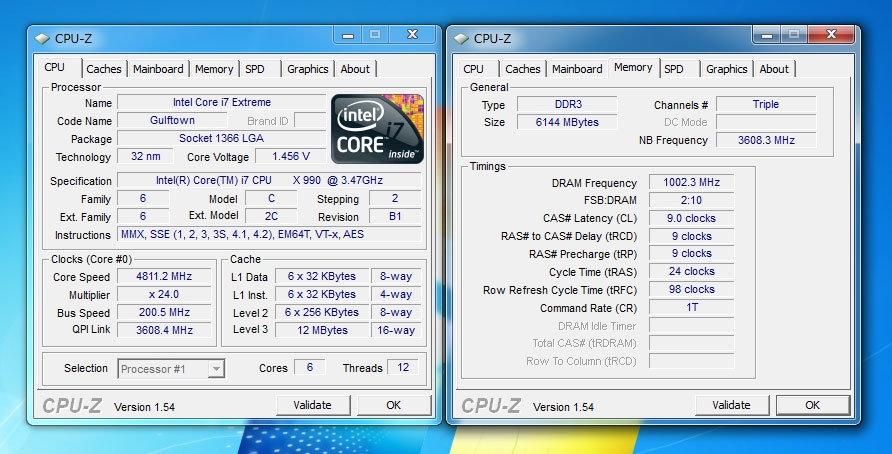The width and height of the screenshot is (892, 454).
Task: Click the Multiplier value x 24.0
Action: [164, 295]
